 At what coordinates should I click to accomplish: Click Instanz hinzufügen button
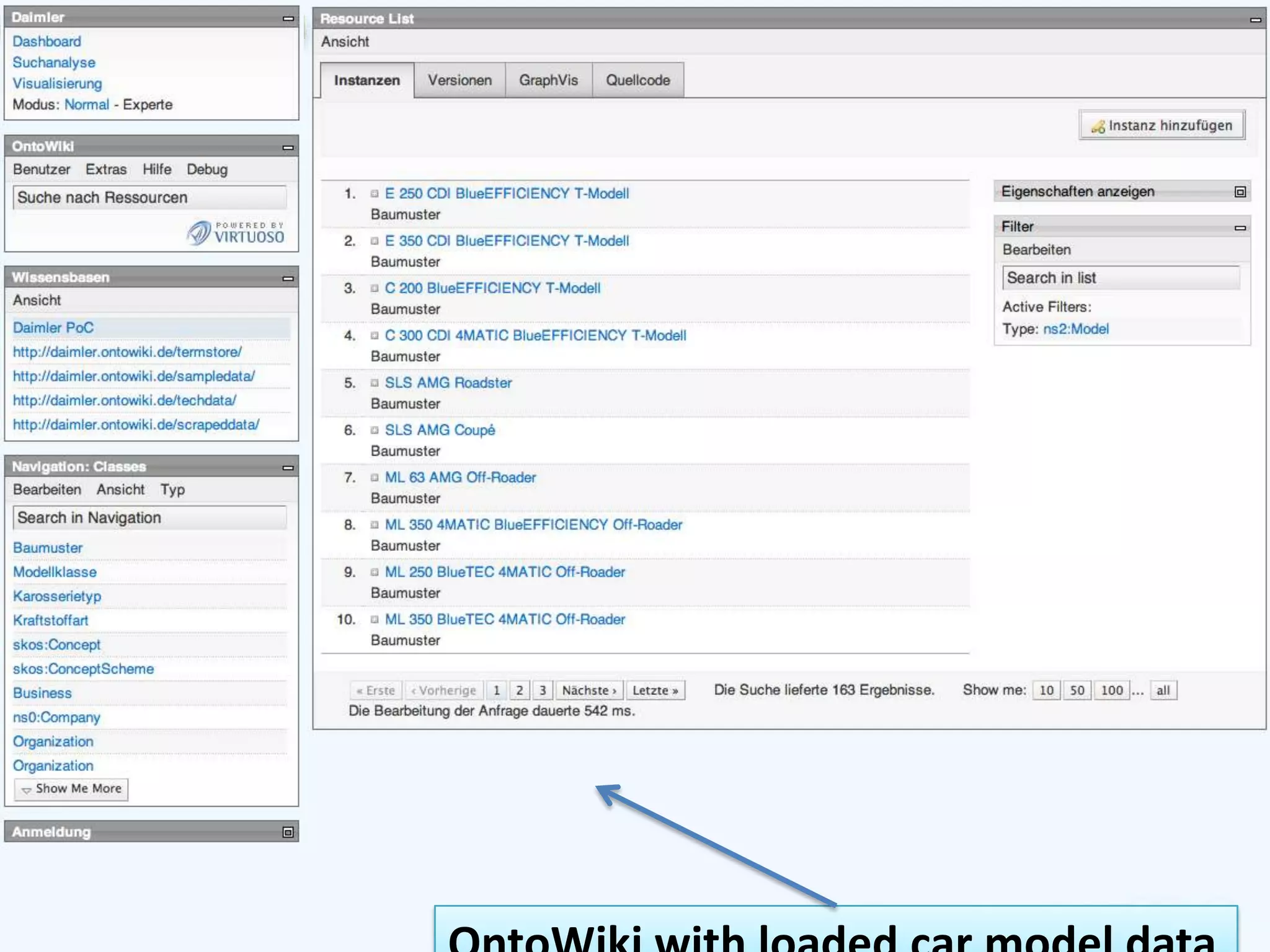(1162, 125)
